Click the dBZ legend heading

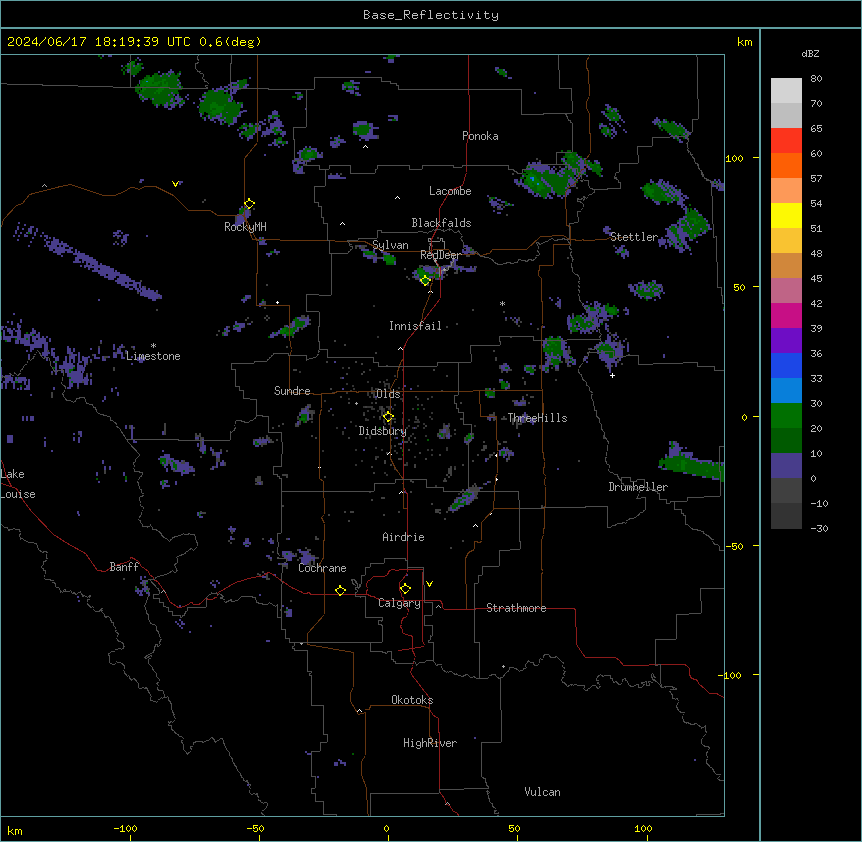(x=810, y=53)
